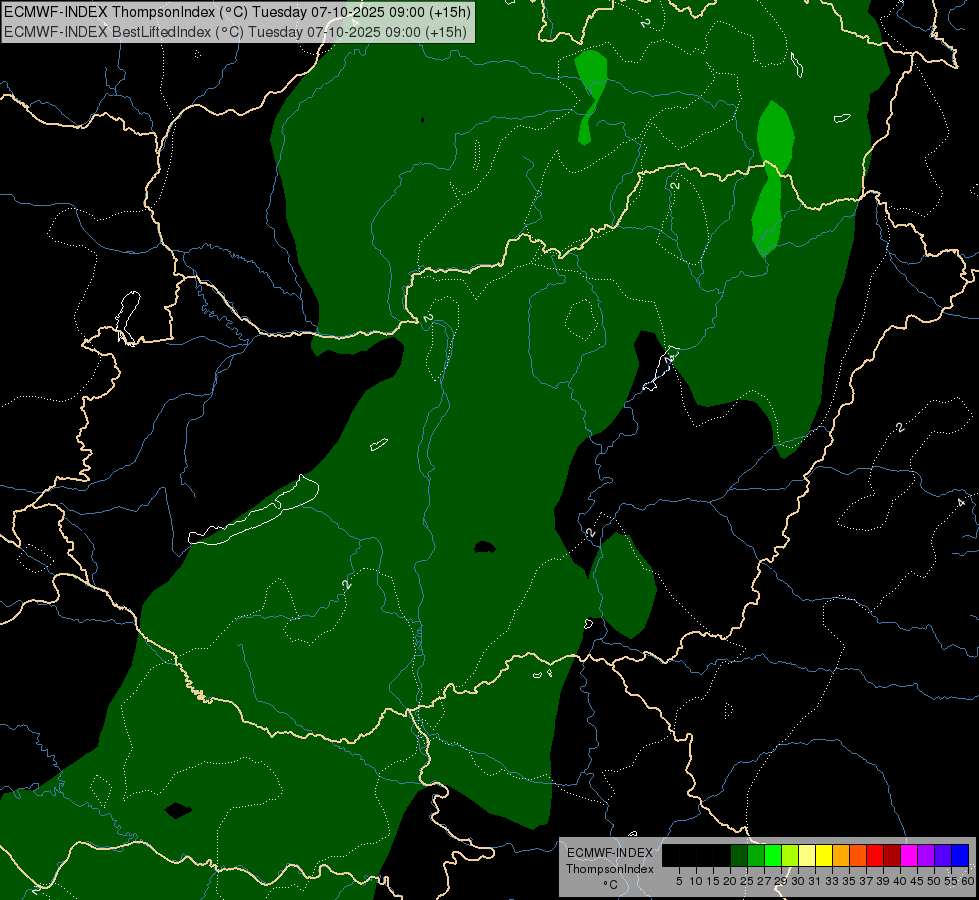Image resolution: width=979 pixels, height=900 pixels.
Task: Click the 'ECMWF-INDEX' label in the legend
Action: (609, 853)
